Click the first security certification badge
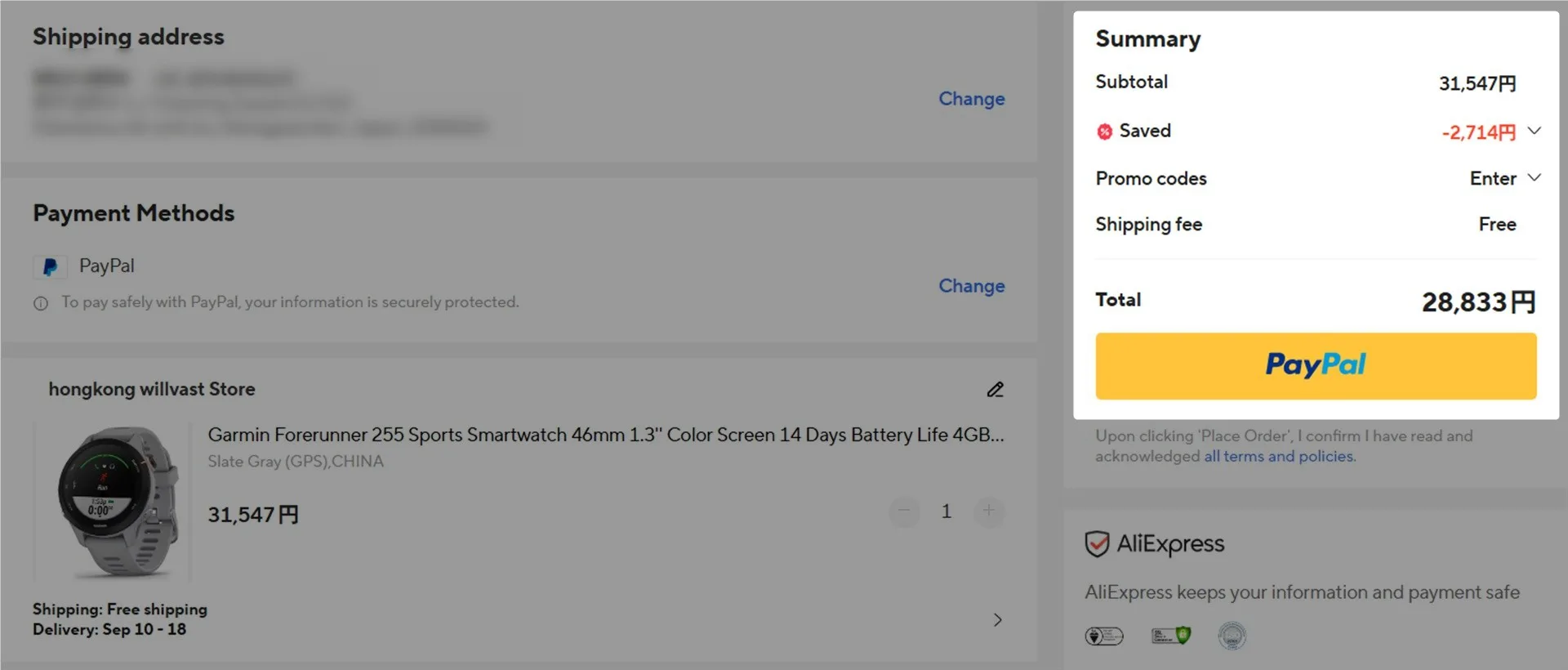The height and width of the screenshot is (670, 1568). coord(1104,636)
